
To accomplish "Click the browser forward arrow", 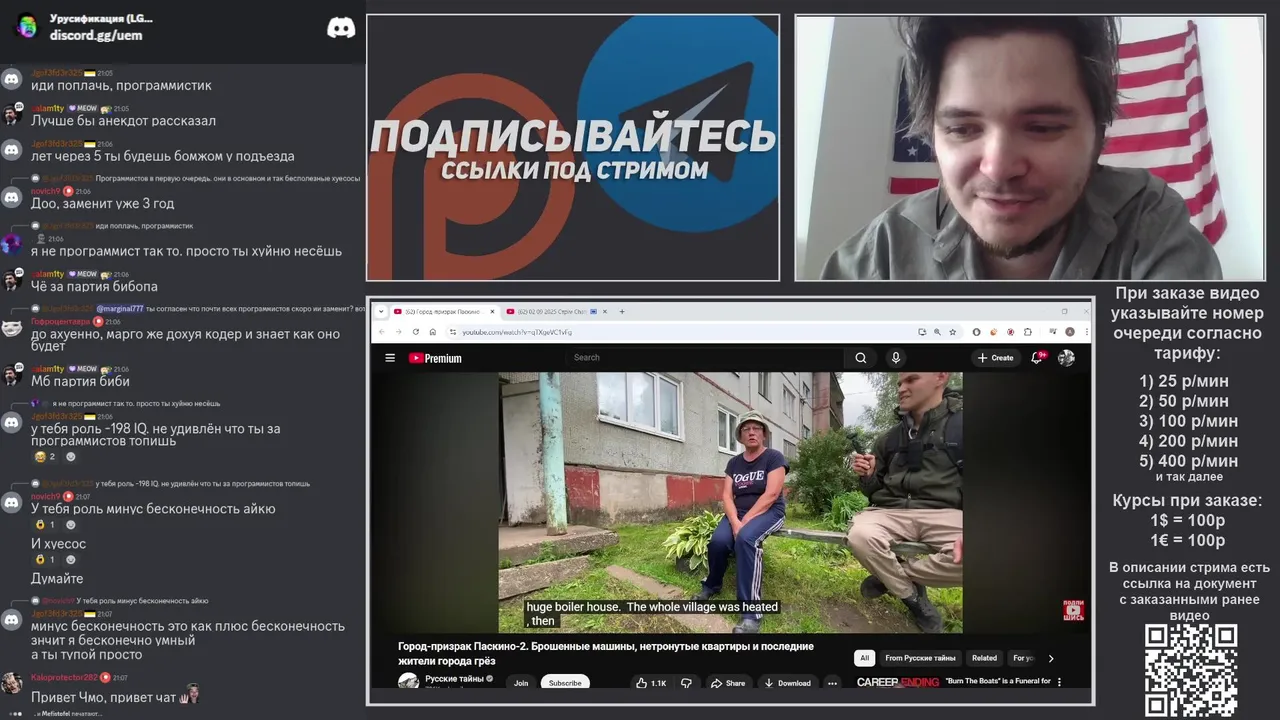I will [x=398, y=332].
